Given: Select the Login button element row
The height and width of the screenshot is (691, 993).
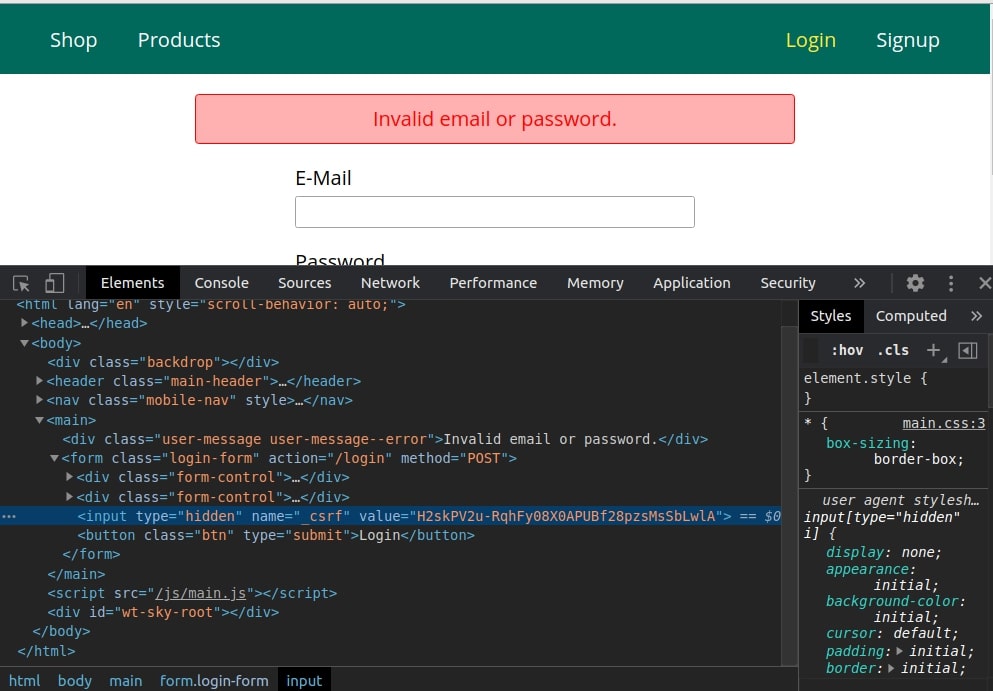Looking at the screenshot, I should click(x=275, y=535).
